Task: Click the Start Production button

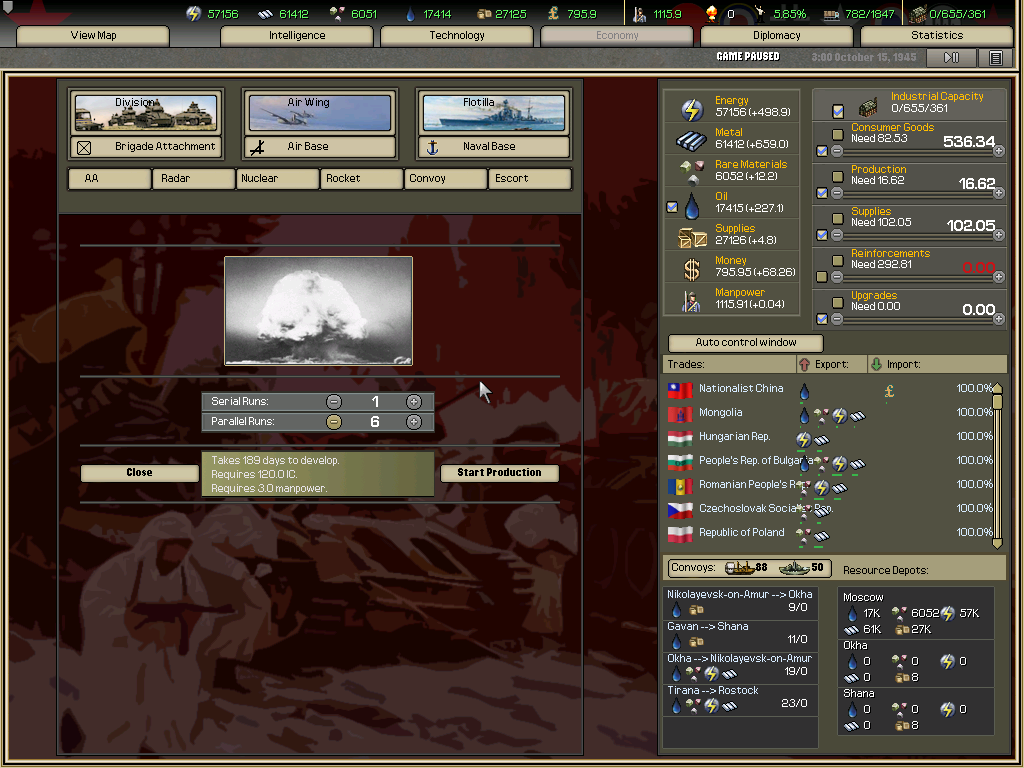Action: pyautogui.click(x=499, y=473)
